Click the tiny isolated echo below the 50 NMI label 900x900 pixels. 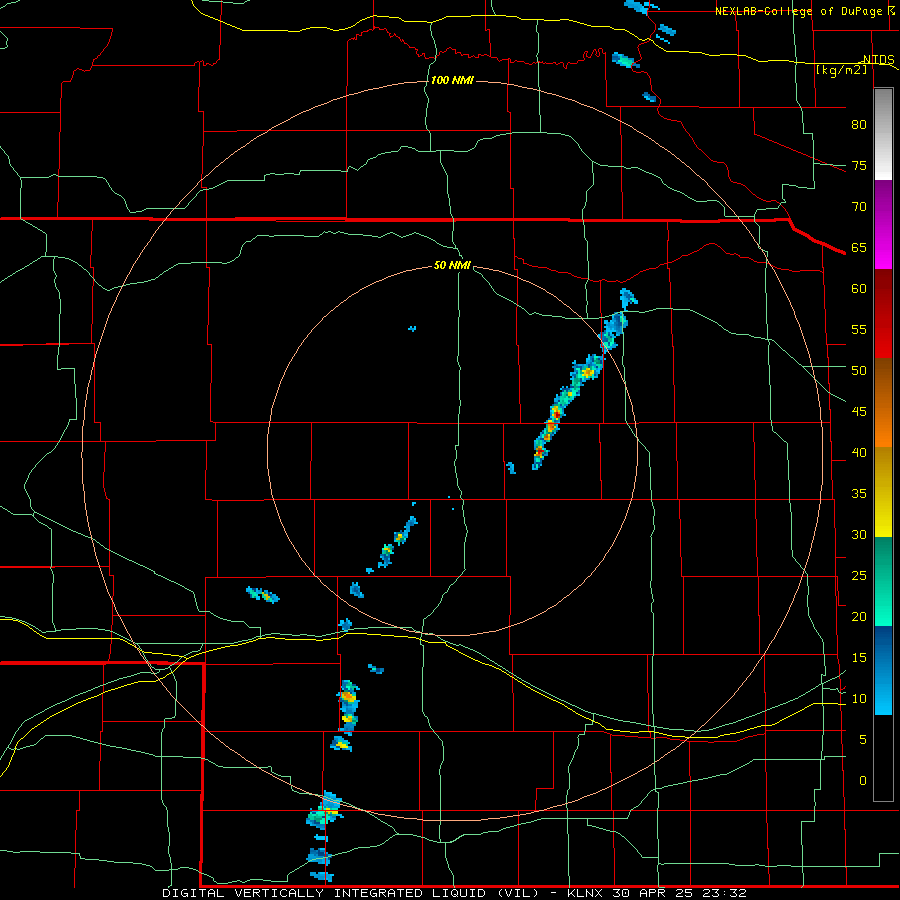pyautogui.click(x=412, y=329)
